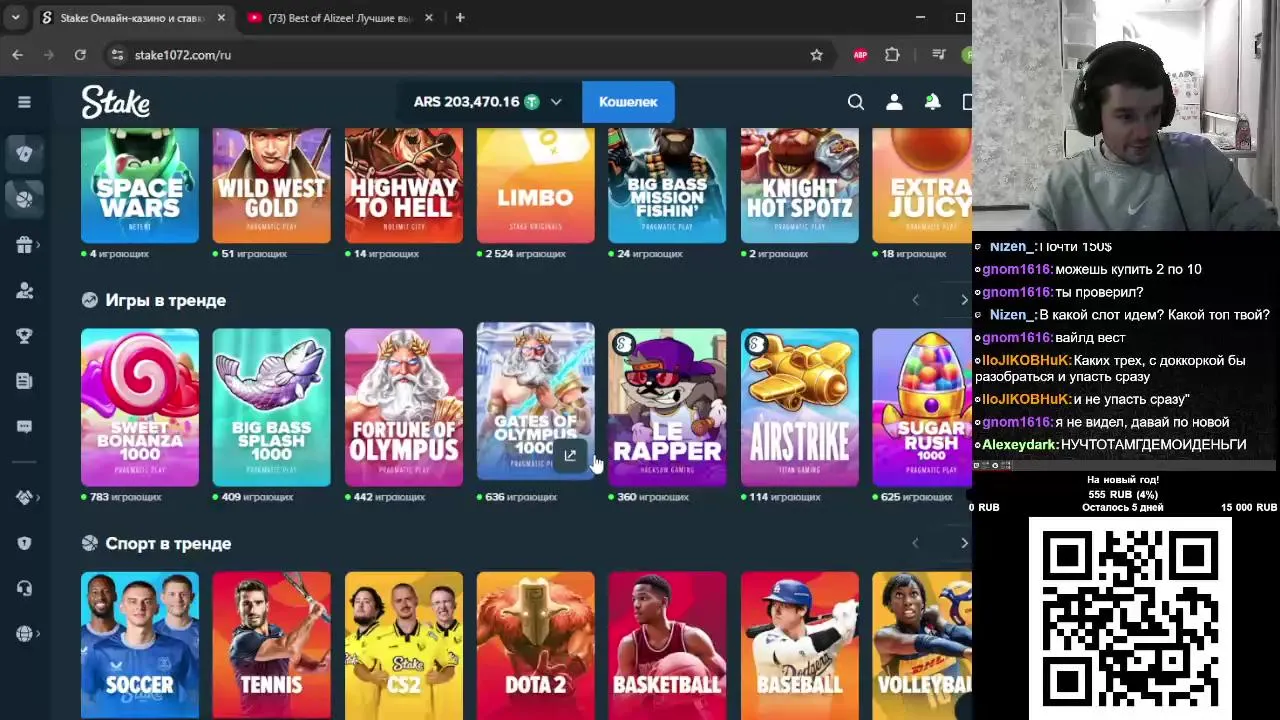
Task: Open the Fortune of Olympus game
Action: [404, 407]
